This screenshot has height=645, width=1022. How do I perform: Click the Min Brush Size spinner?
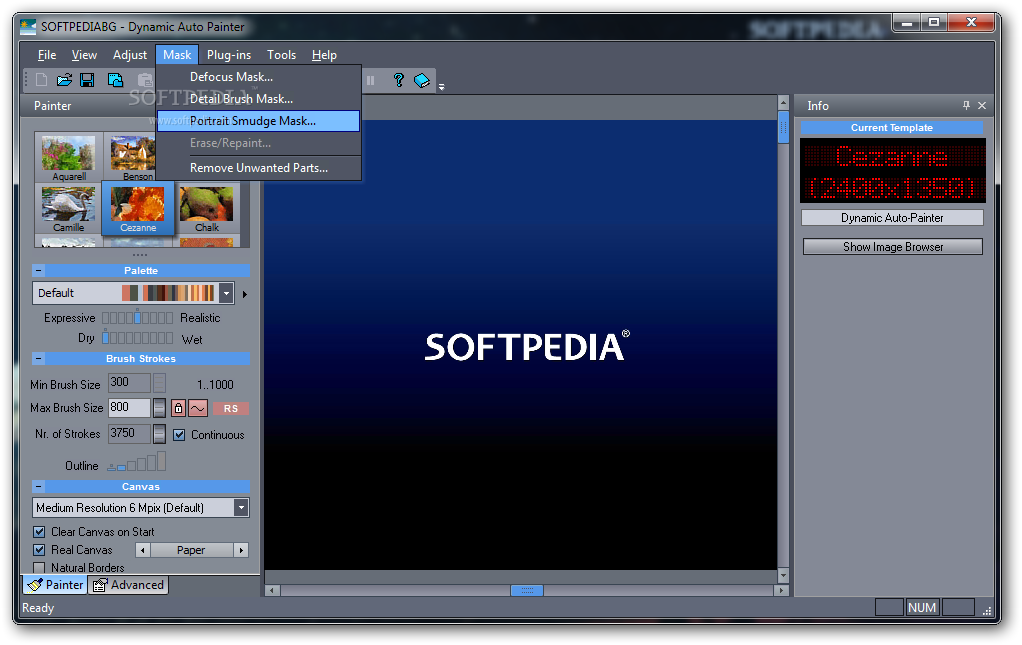tap(159, 383)
